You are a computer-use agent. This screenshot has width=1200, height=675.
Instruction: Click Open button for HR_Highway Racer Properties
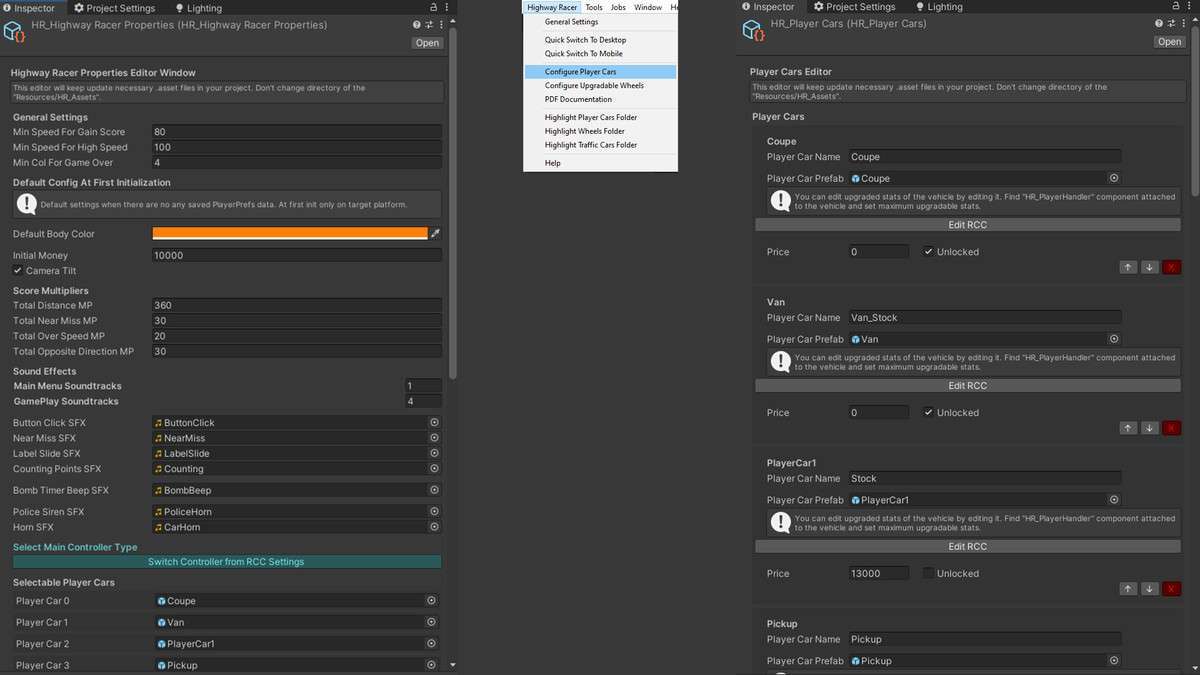click(x=428, y=43)
